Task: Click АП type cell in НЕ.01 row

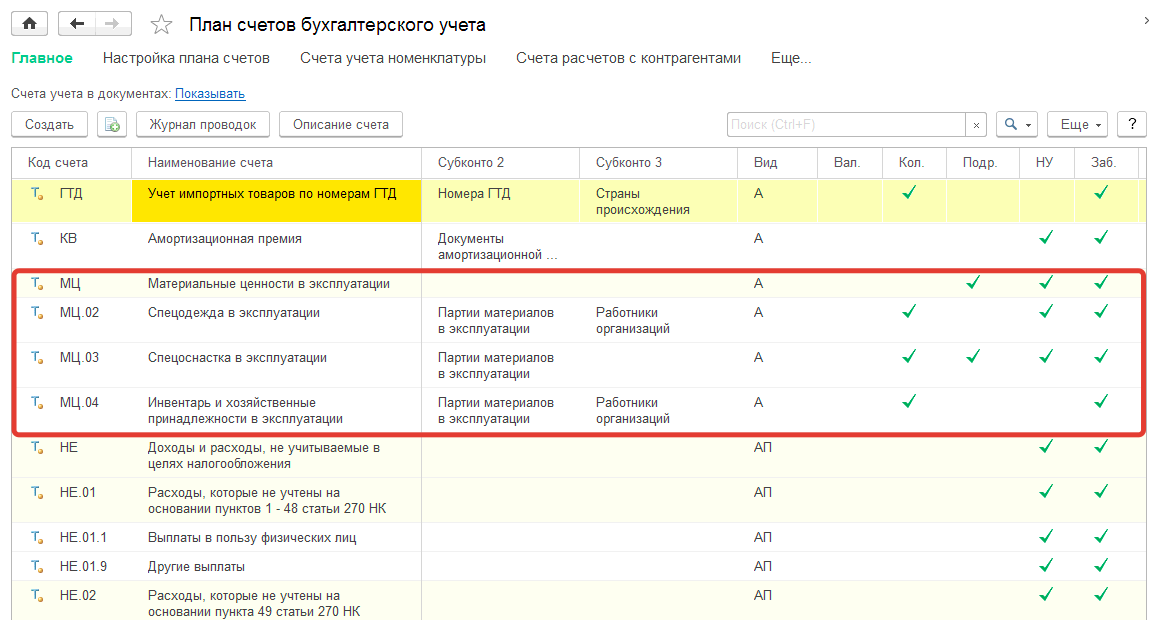Action: [x=777, y=500]
